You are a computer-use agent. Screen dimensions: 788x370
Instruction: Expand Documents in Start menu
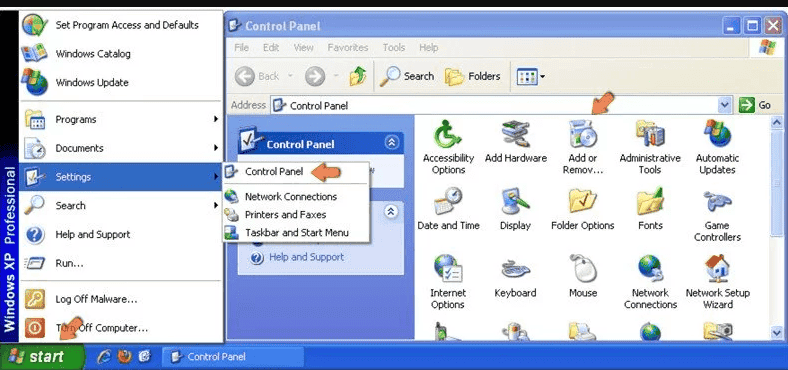coord(121,148)
